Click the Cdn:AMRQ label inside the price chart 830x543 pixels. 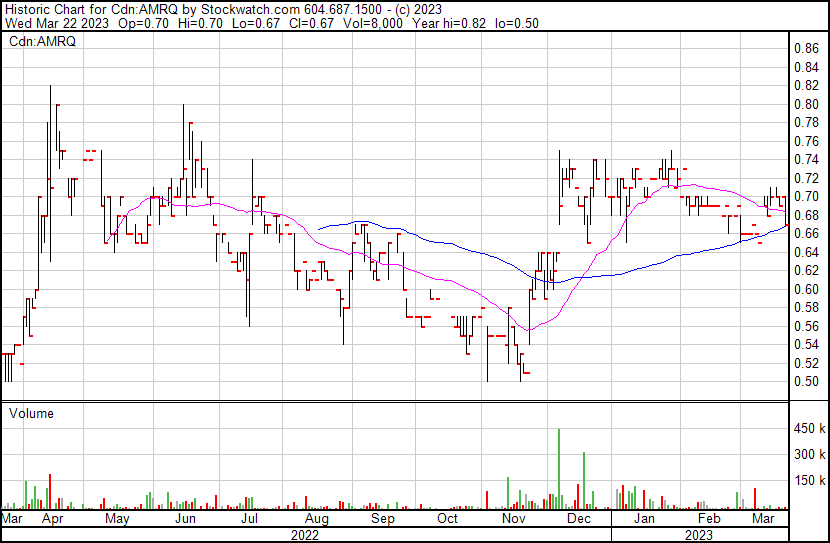(x=42, y=42)
